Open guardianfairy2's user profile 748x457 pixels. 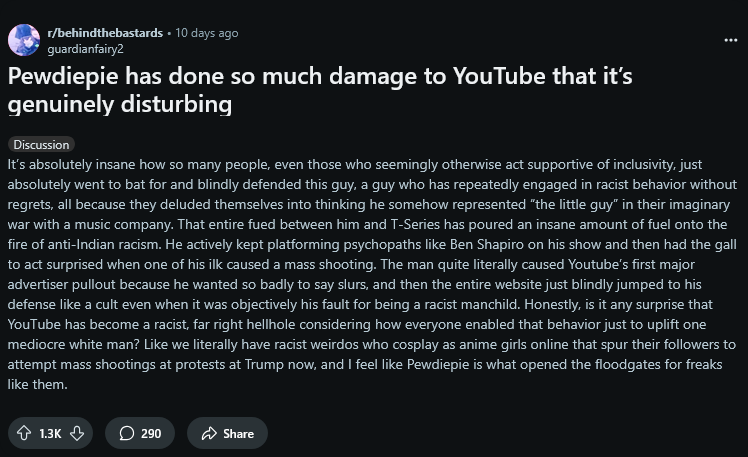pyautogui.click(x=85, y=48)
